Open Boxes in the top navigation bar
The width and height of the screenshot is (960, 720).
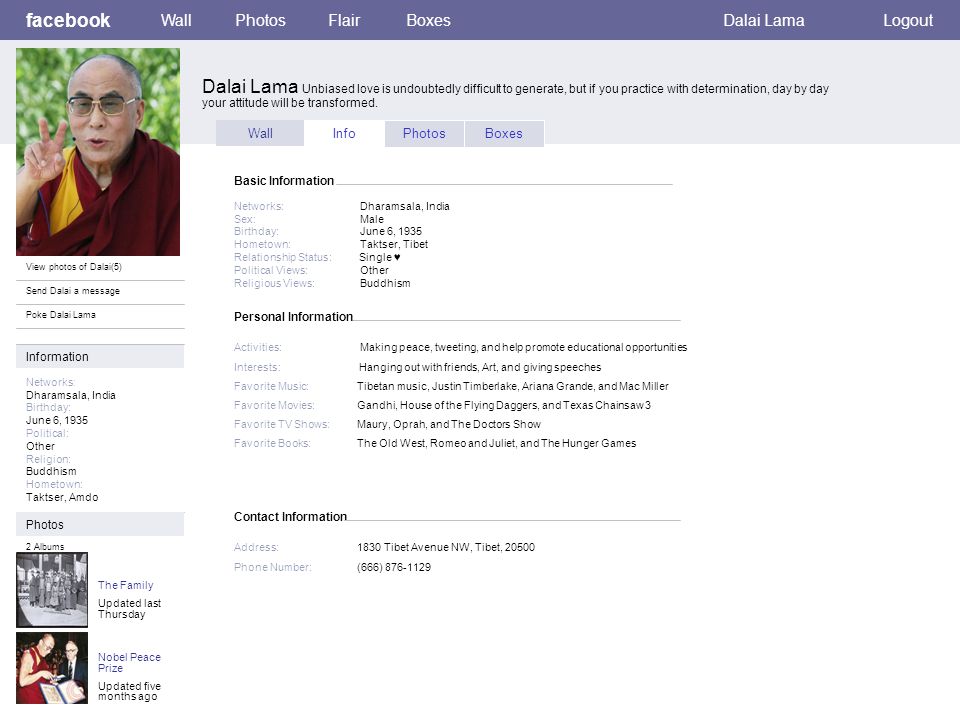[x=428, y=20]
